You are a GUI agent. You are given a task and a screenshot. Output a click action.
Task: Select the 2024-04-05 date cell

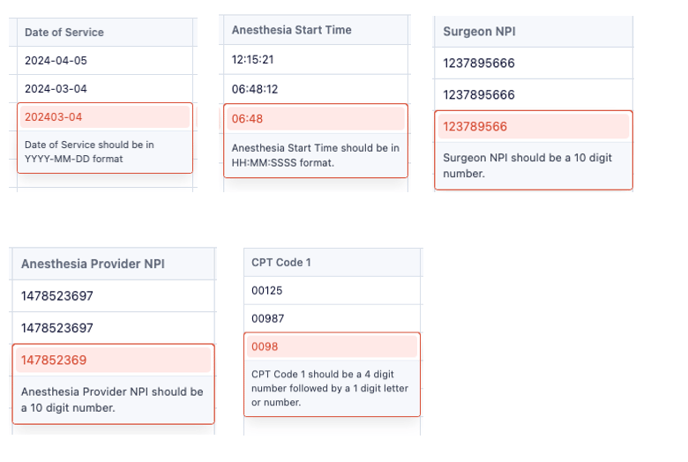coord(105,61)
